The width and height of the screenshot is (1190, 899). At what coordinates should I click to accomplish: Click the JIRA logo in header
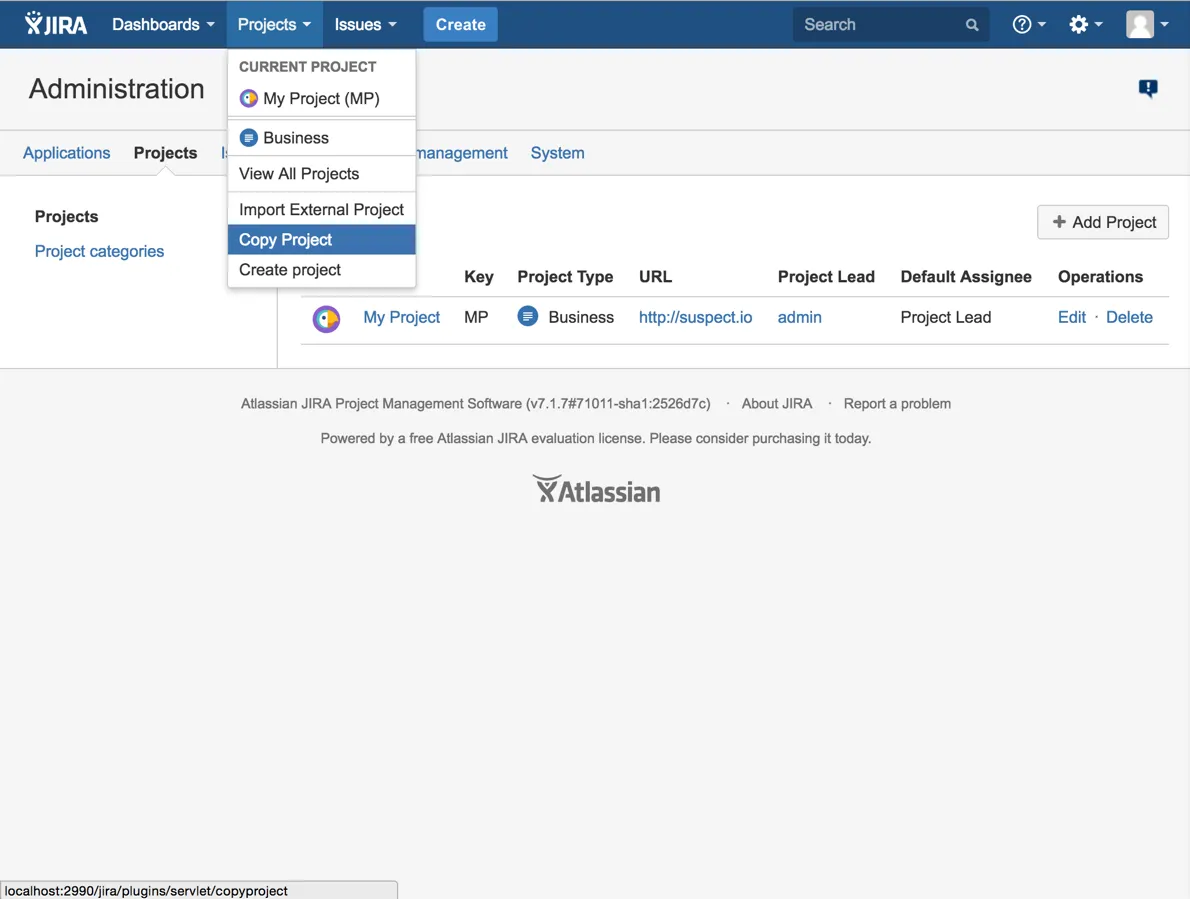click(x=55, y=24)
